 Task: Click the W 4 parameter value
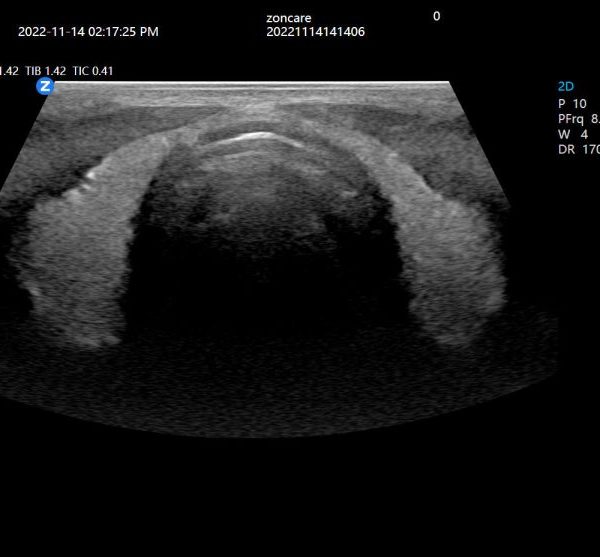pos(572,133)
